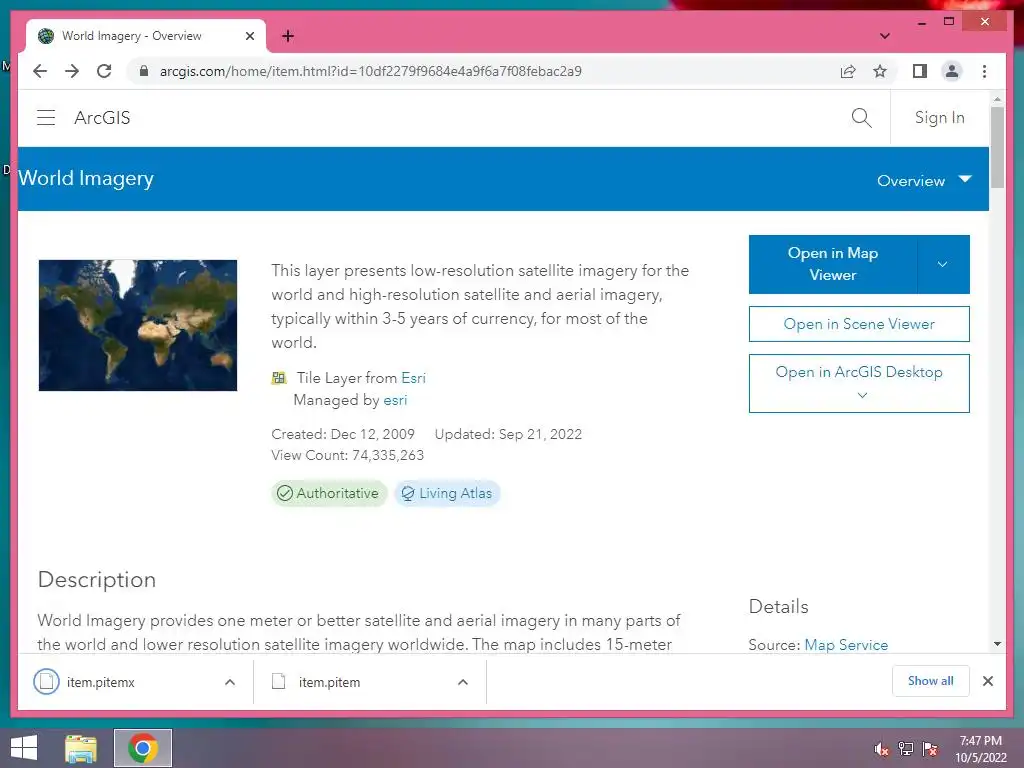Image resolution: width=1024 pixels, height=768 pixels.
Task: Click the Description heading
Action: tap(97, 579)
